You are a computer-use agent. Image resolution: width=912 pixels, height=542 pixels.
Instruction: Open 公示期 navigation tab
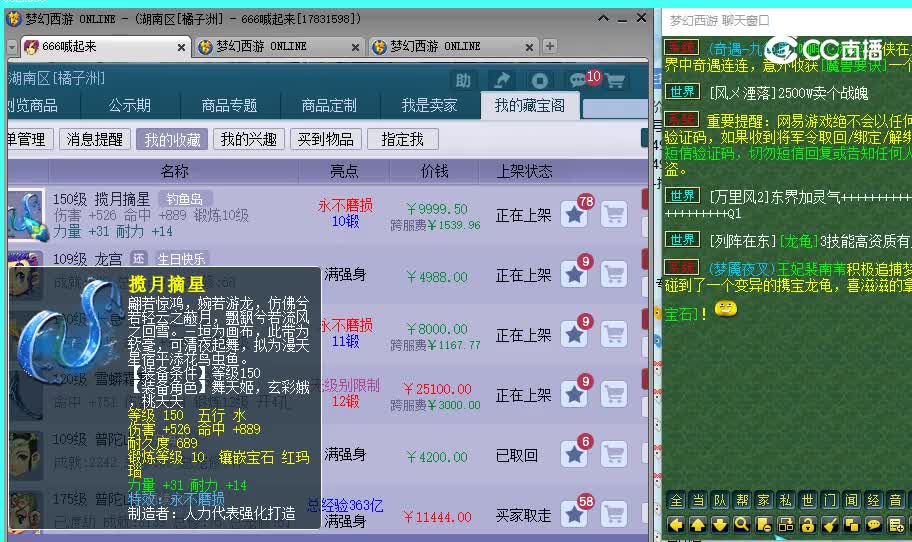click(130, 105)
